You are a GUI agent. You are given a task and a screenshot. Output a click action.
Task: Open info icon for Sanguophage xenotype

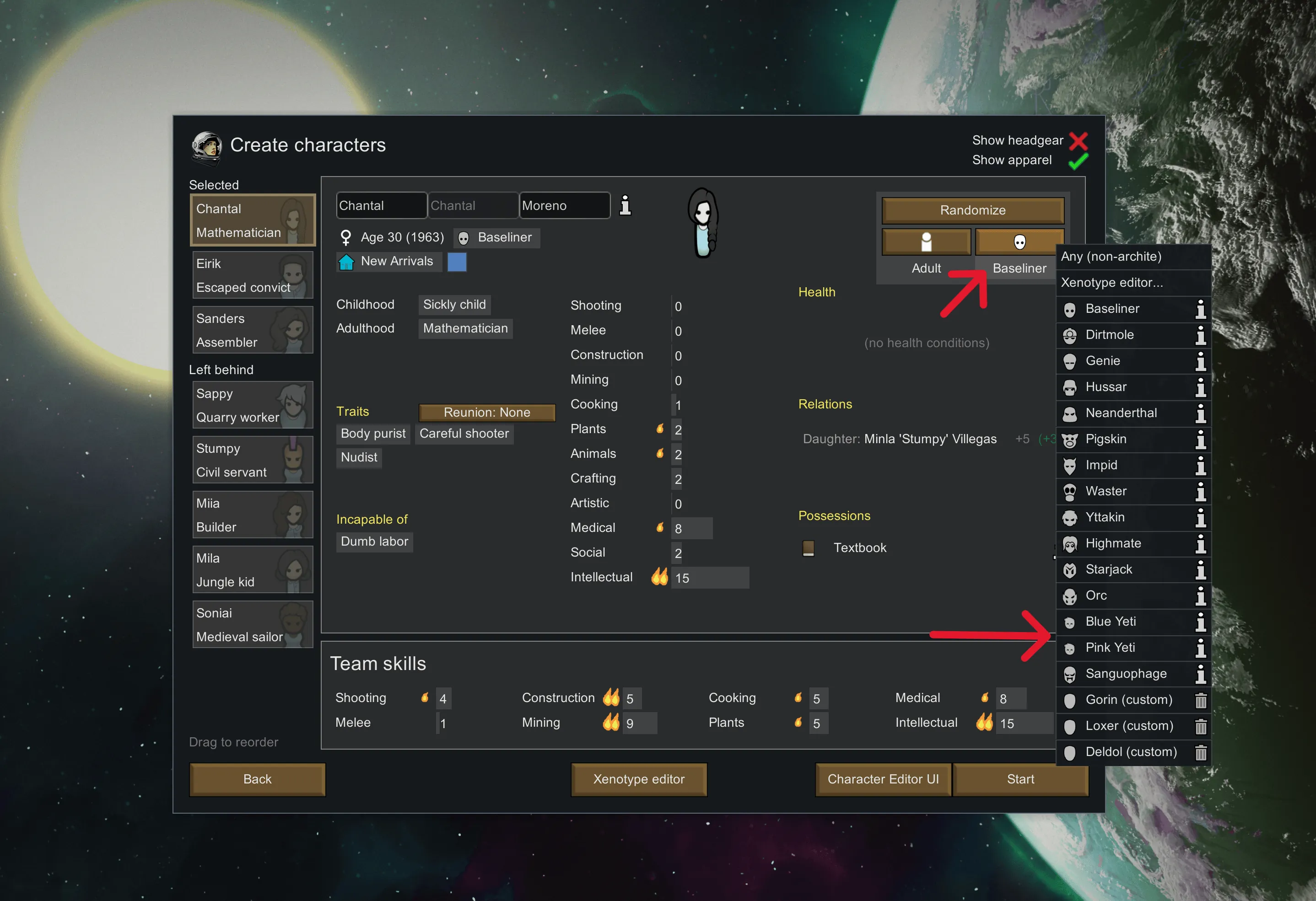tap(1201, 674)
